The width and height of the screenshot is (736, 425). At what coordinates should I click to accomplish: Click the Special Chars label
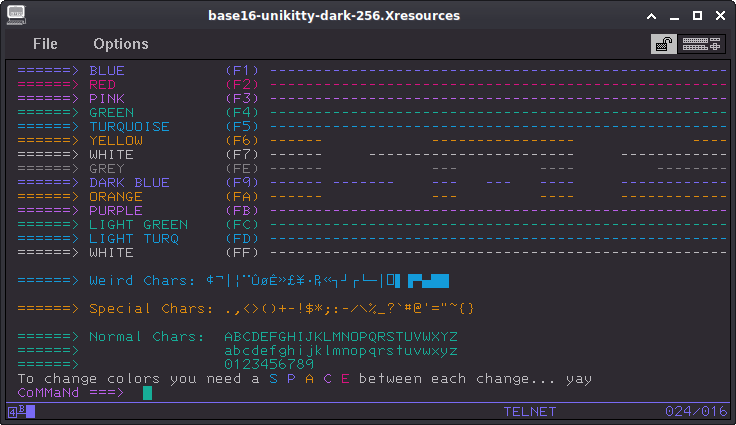coord(151,309)
